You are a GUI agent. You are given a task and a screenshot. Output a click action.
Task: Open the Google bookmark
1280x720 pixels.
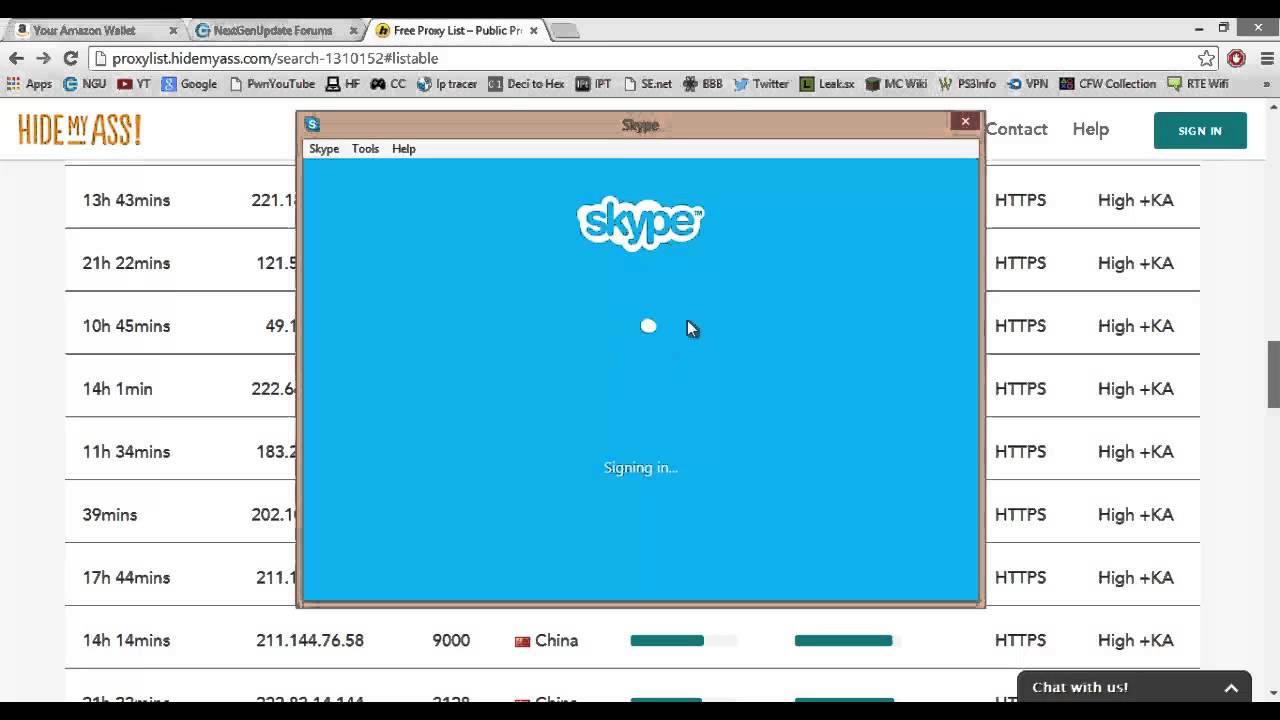click(x=189, y=84)
